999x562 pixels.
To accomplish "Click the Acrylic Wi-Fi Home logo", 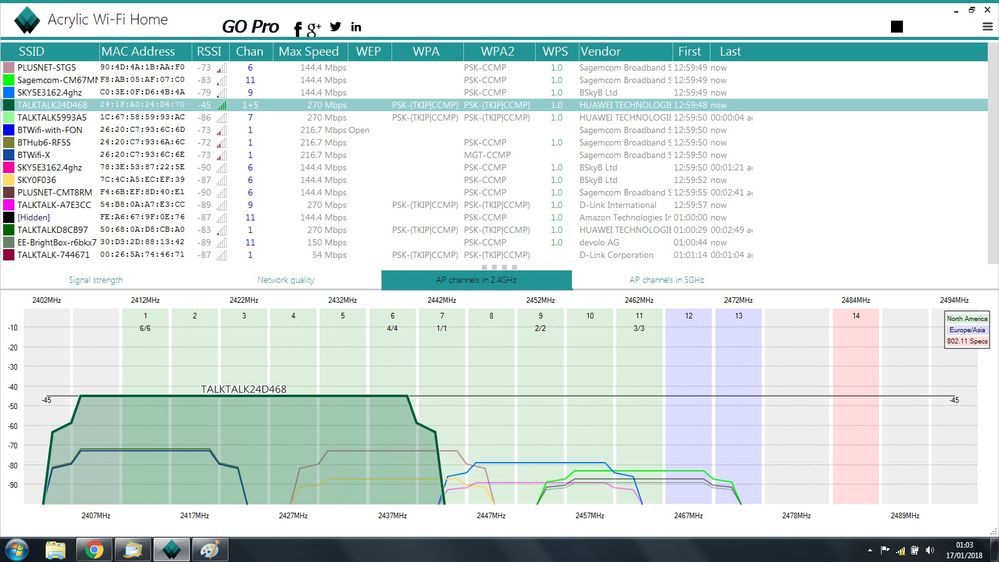I will pos(27,20).
